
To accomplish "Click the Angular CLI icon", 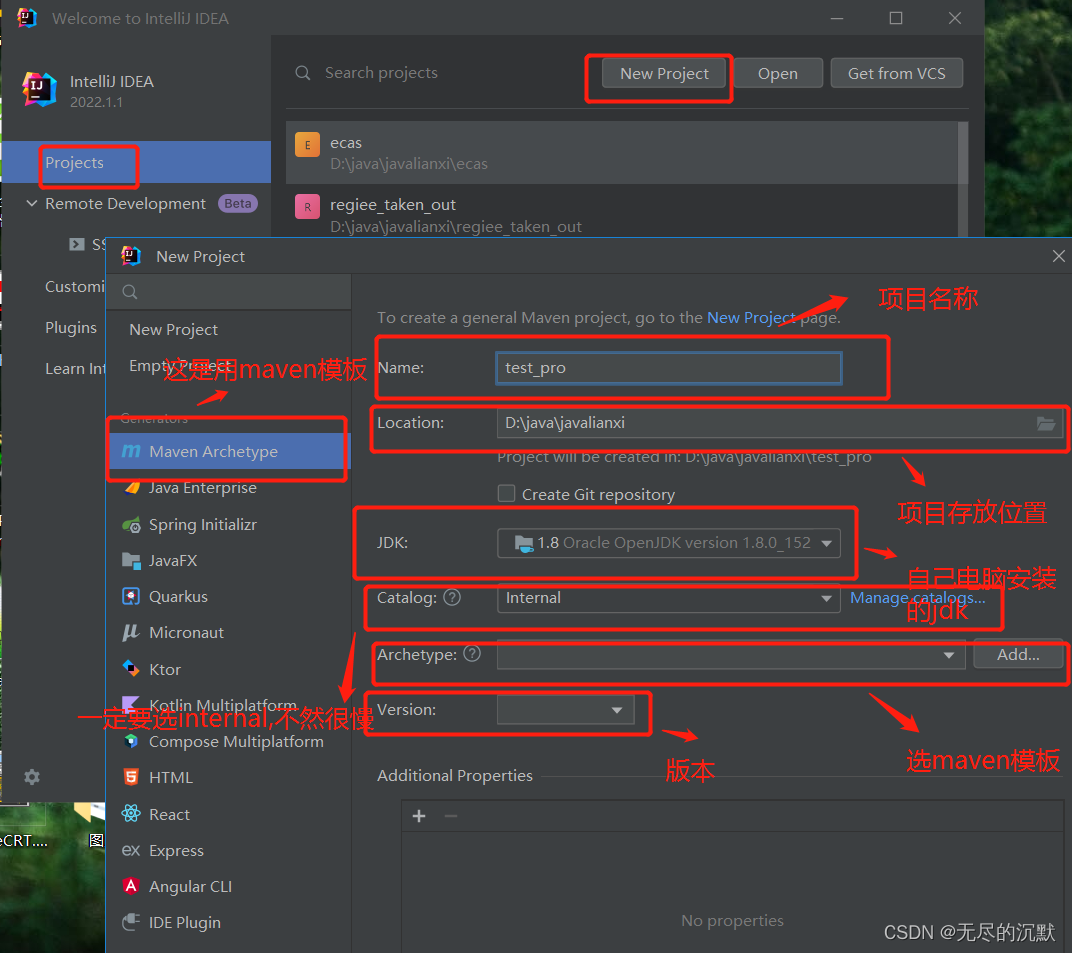I will 131,886.
